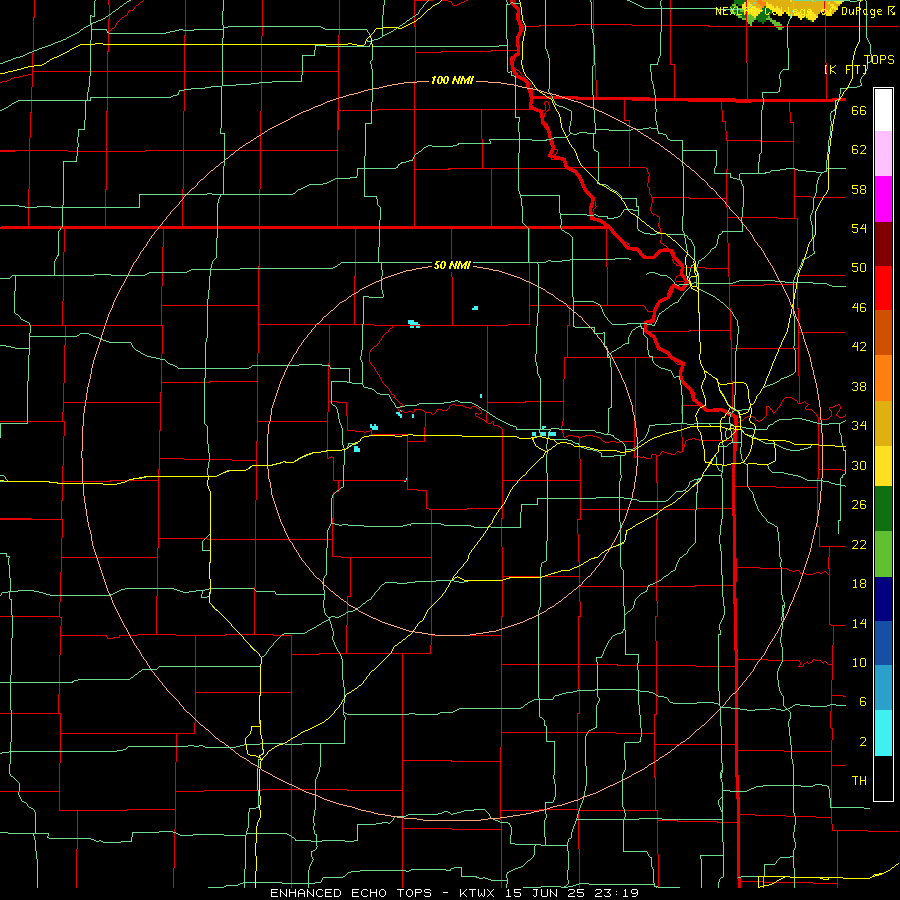Click the navy blue legend swatch

pos(883,599)
